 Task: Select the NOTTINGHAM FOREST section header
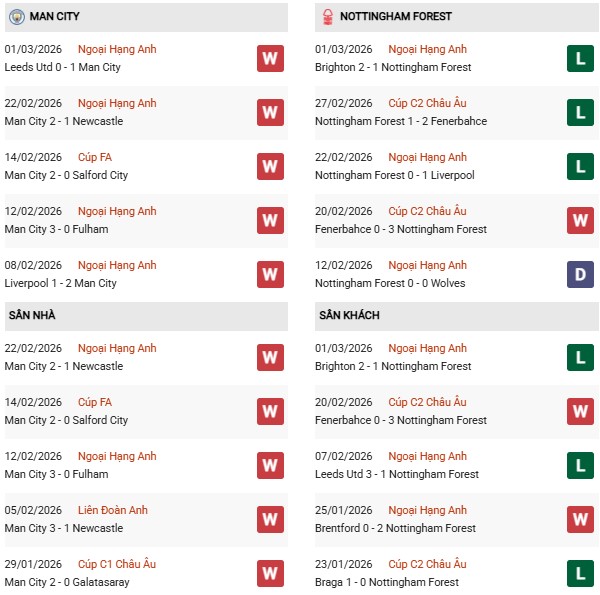[x=395, y=17]
